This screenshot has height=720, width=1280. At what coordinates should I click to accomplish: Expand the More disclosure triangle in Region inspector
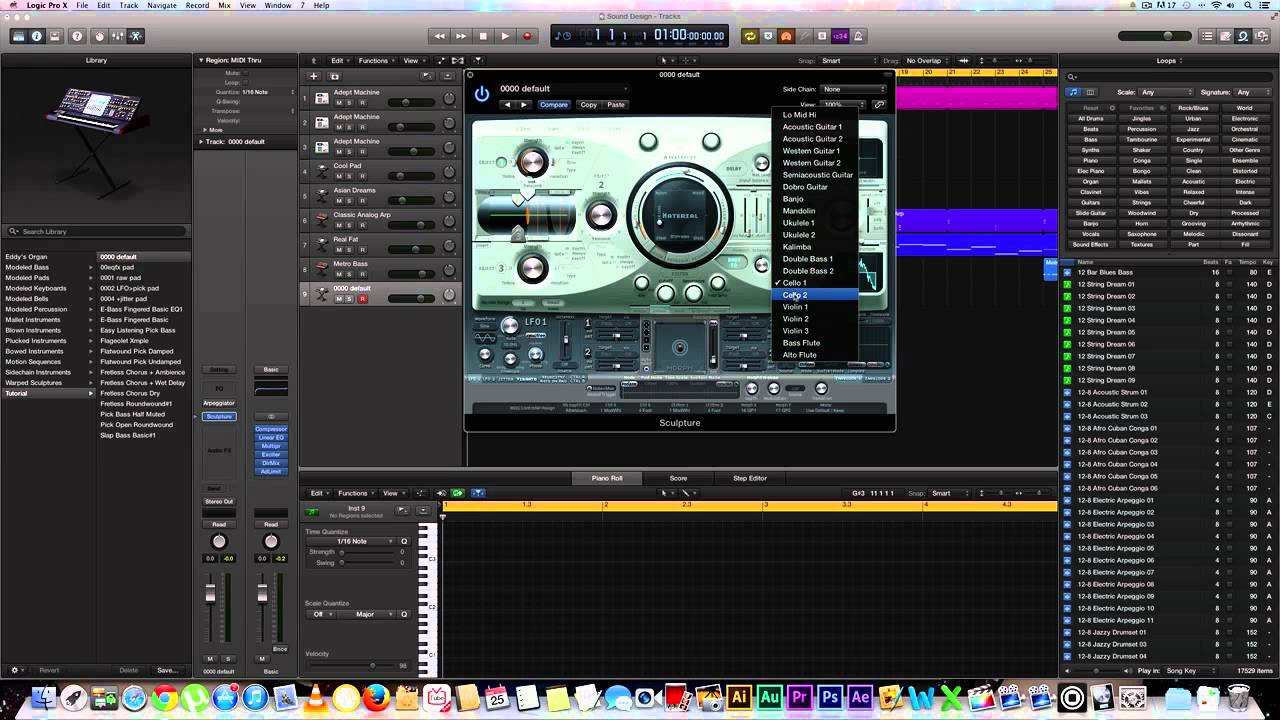pos(206,130)
